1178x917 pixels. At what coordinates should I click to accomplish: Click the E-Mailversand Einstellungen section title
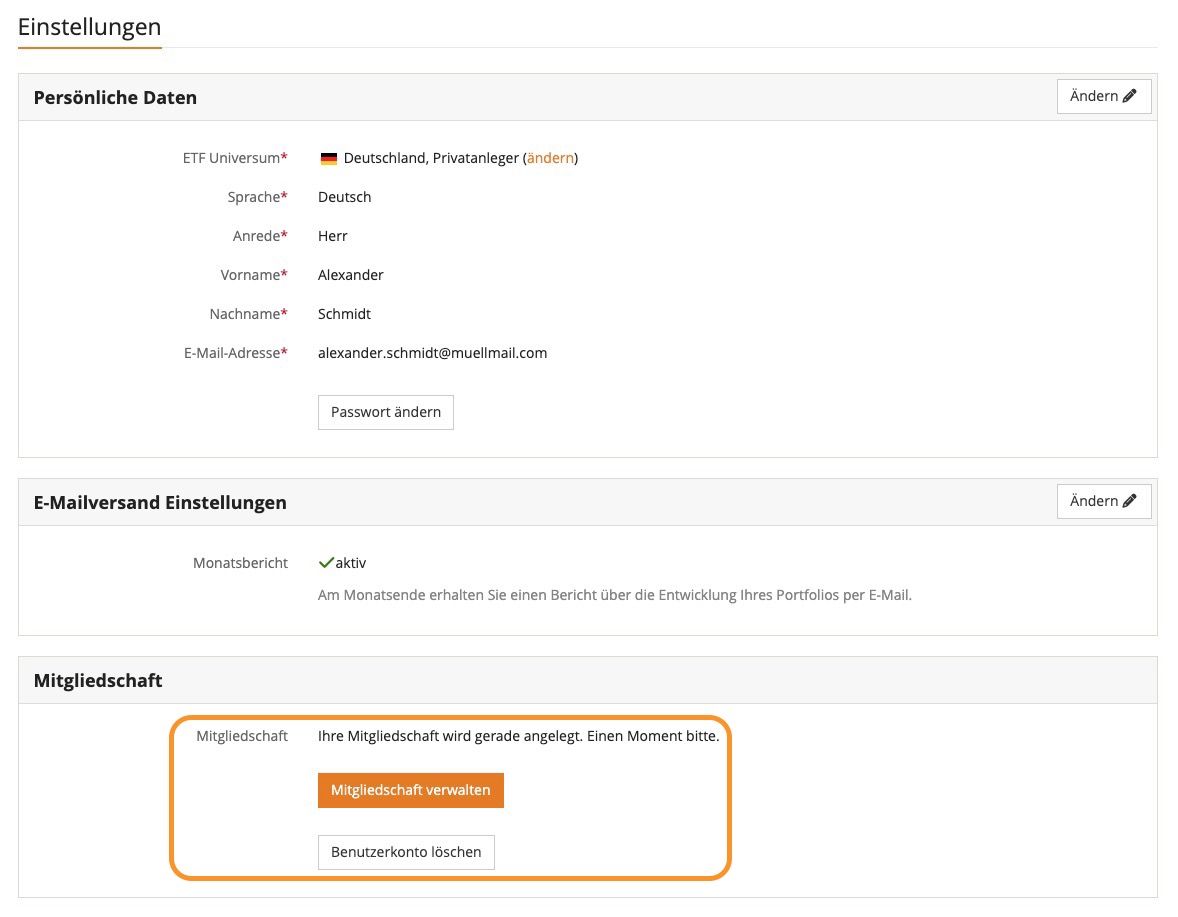(160, 503)
